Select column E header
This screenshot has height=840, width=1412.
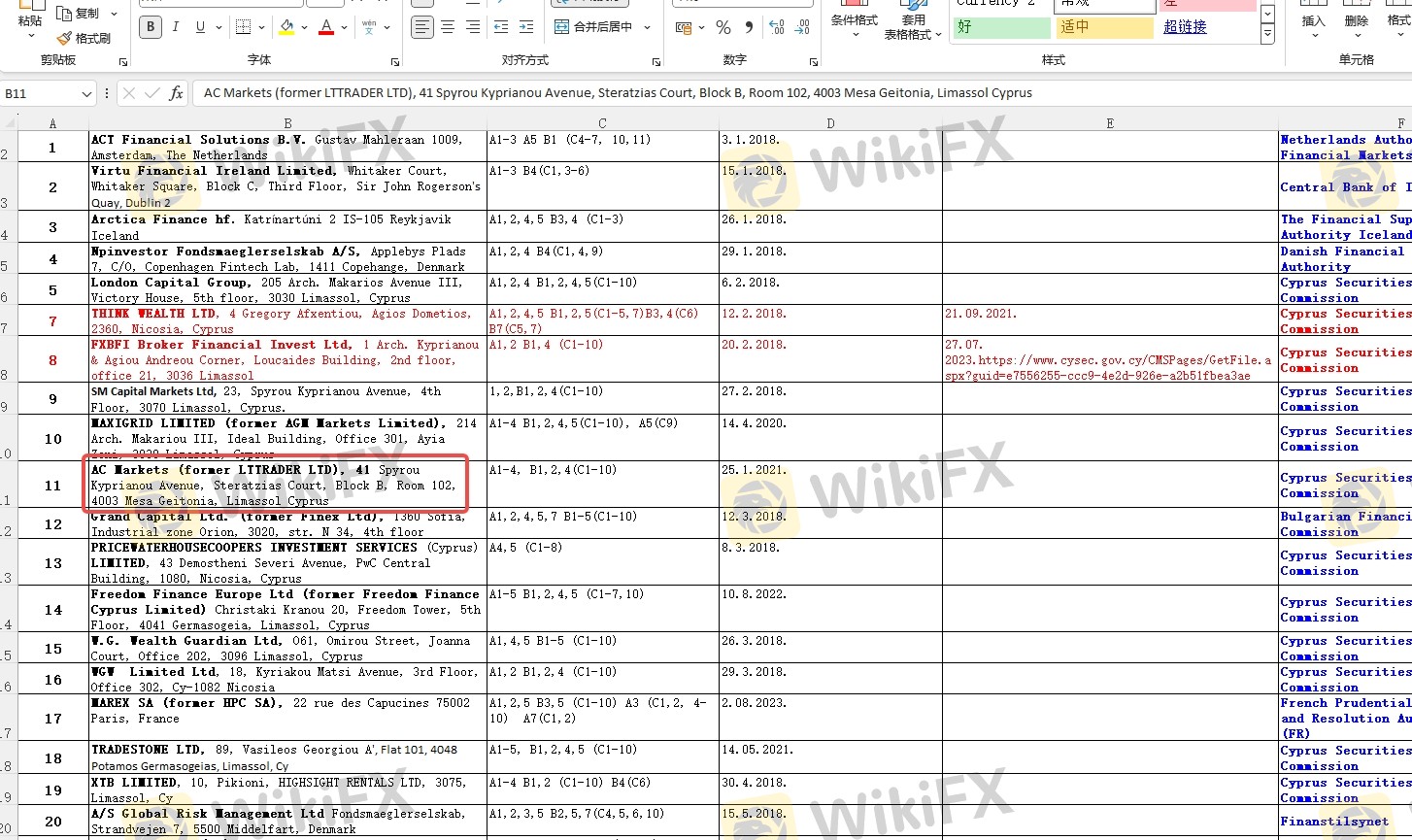[1110, 123]
